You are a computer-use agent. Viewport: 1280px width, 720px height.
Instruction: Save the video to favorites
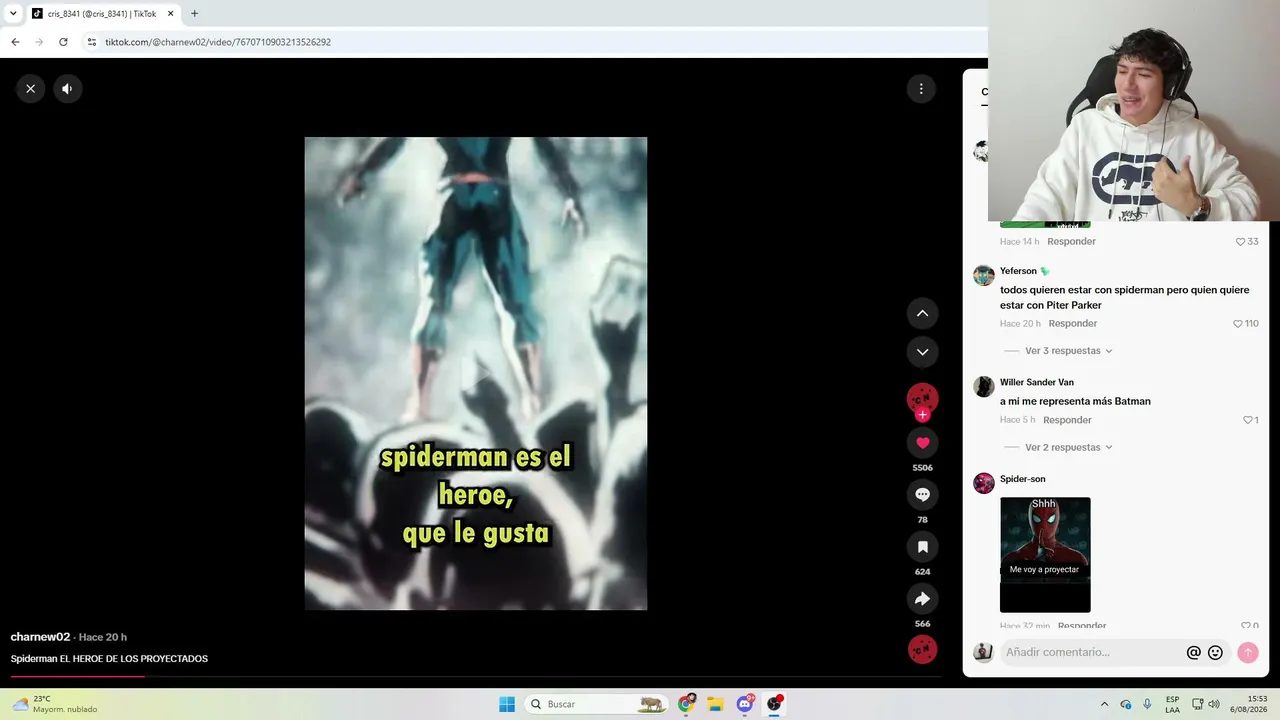(922, 547)
